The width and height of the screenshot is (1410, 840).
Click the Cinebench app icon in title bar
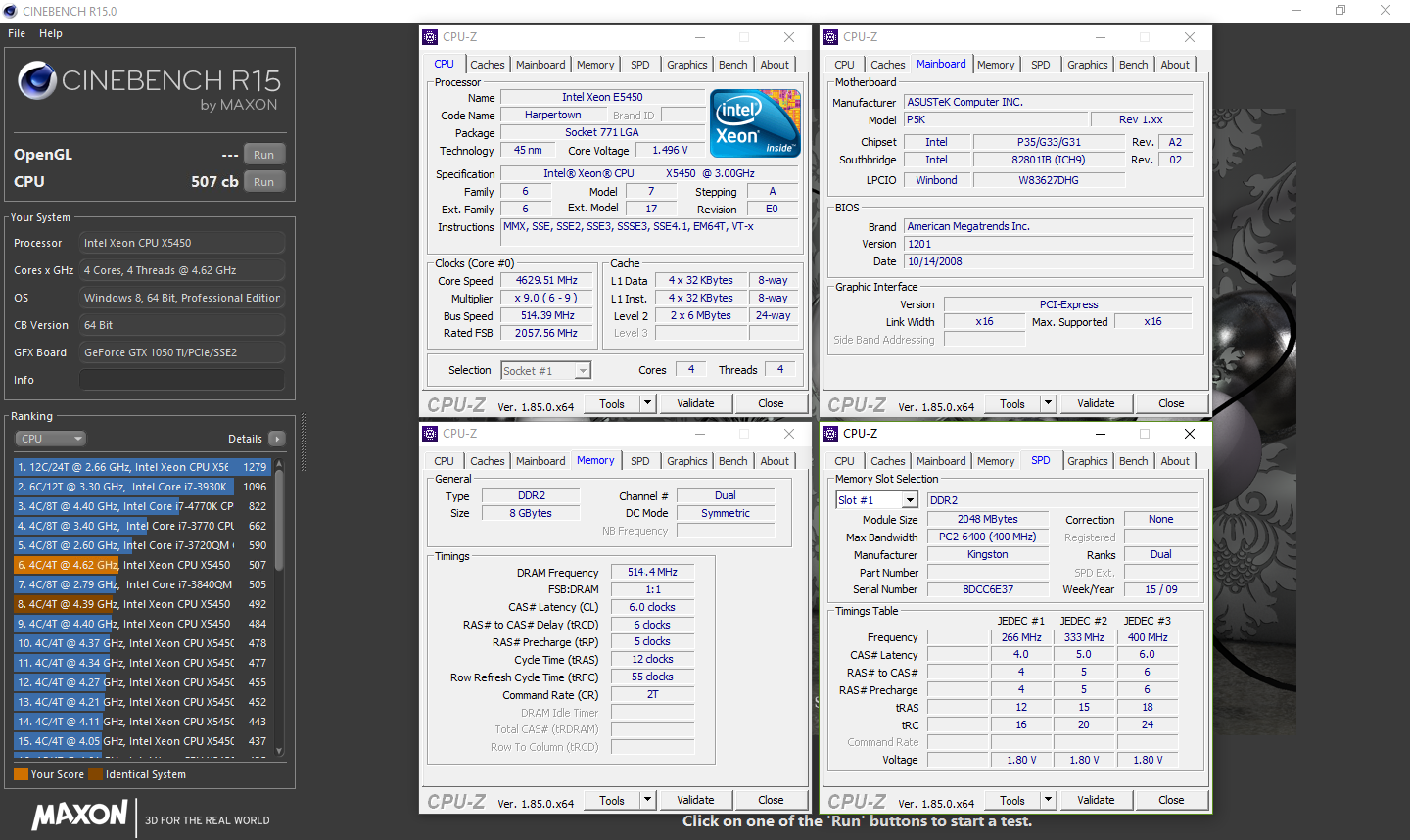(x=10, y=11)
